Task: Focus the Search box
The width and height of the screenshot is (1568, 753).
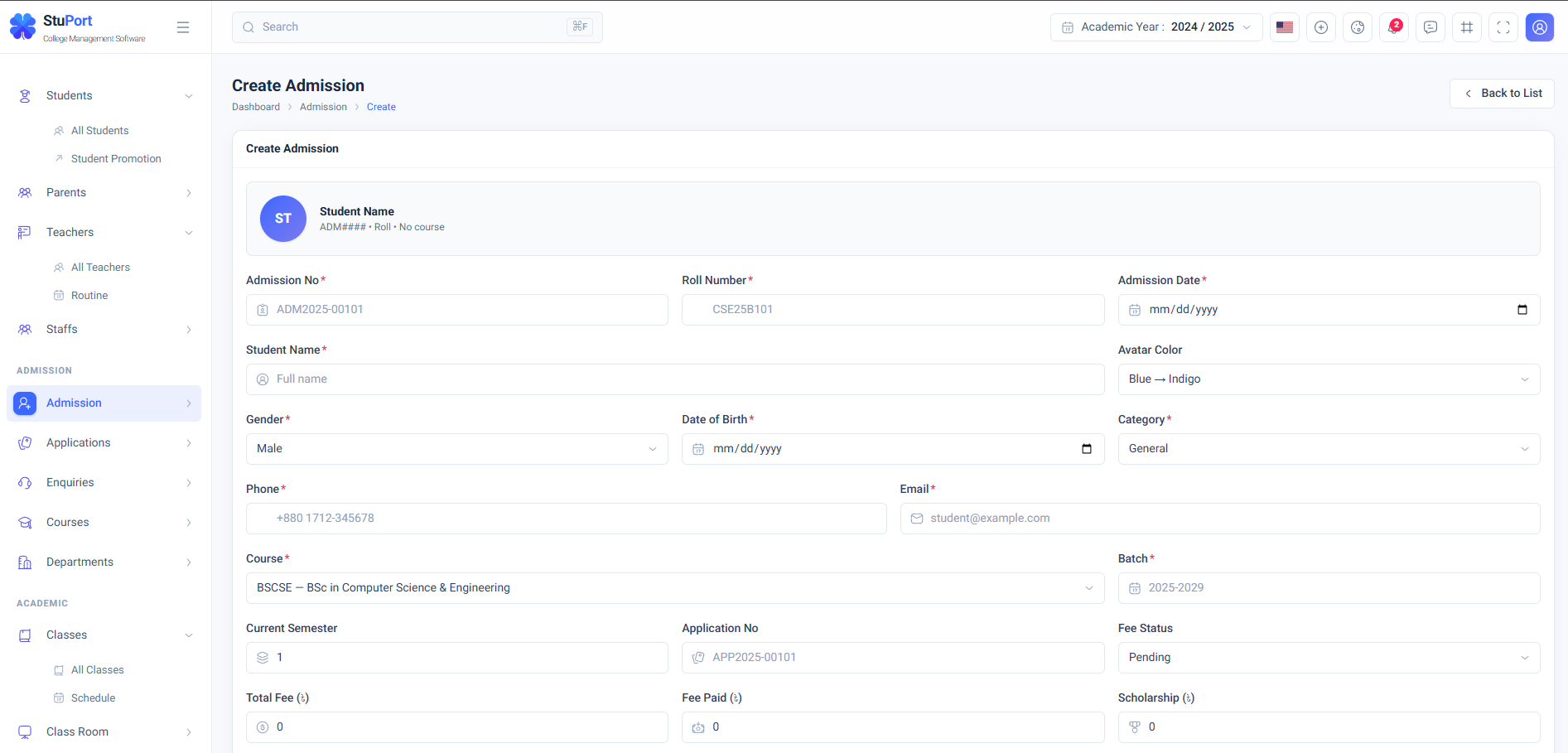Action: 417,27
